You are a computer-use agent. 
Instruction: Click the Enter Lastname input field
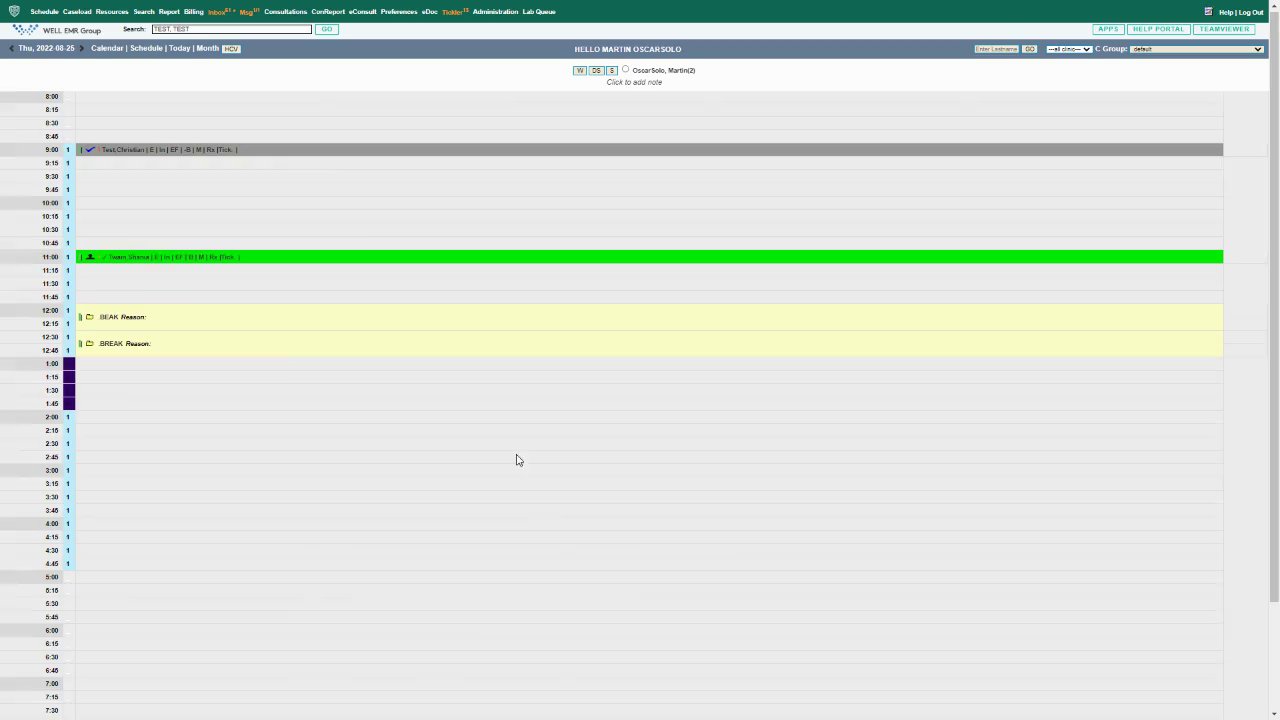click(x=996, y=49)
